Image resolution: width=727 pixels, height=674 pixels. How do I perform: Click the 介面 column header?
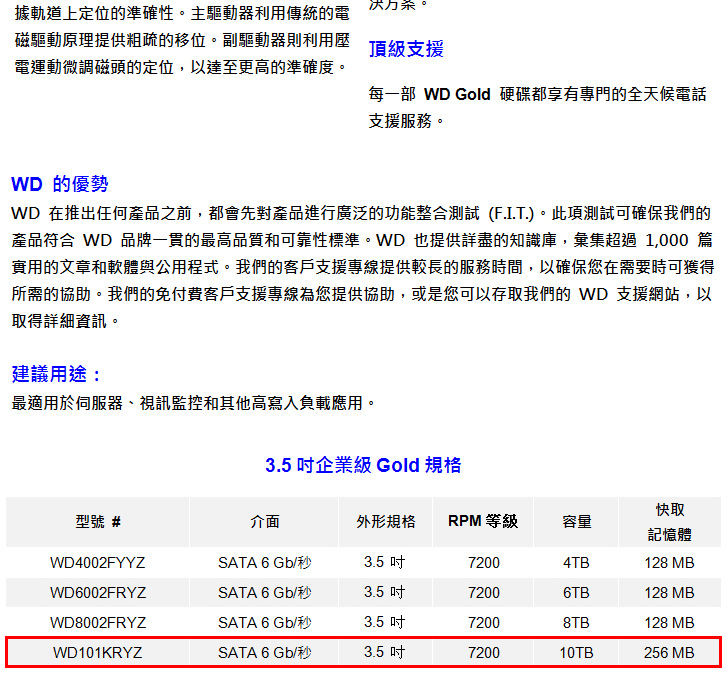tap(265, 522)
